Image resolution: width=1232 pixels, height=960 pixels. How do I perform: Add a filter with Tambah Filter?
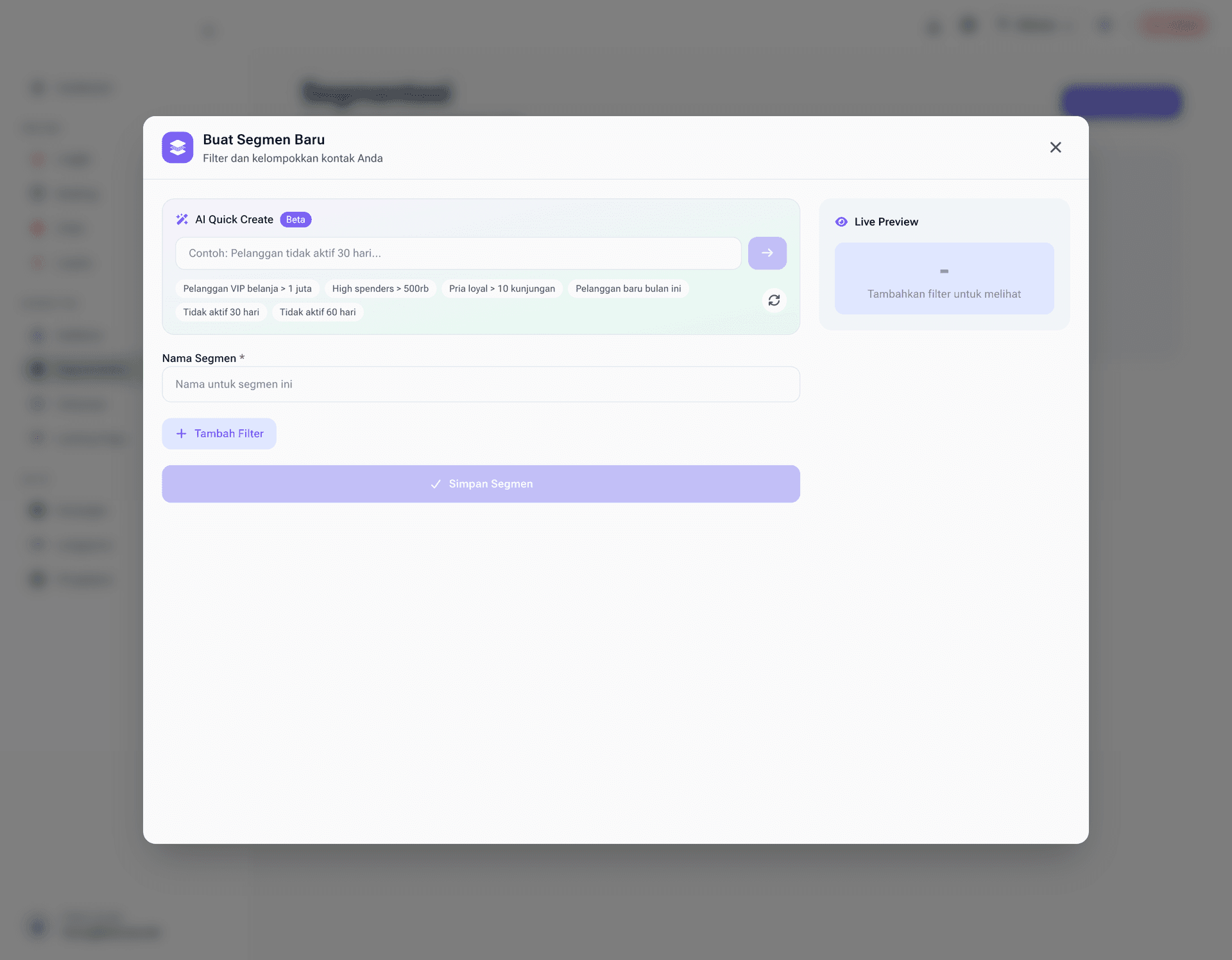[219, 434]
